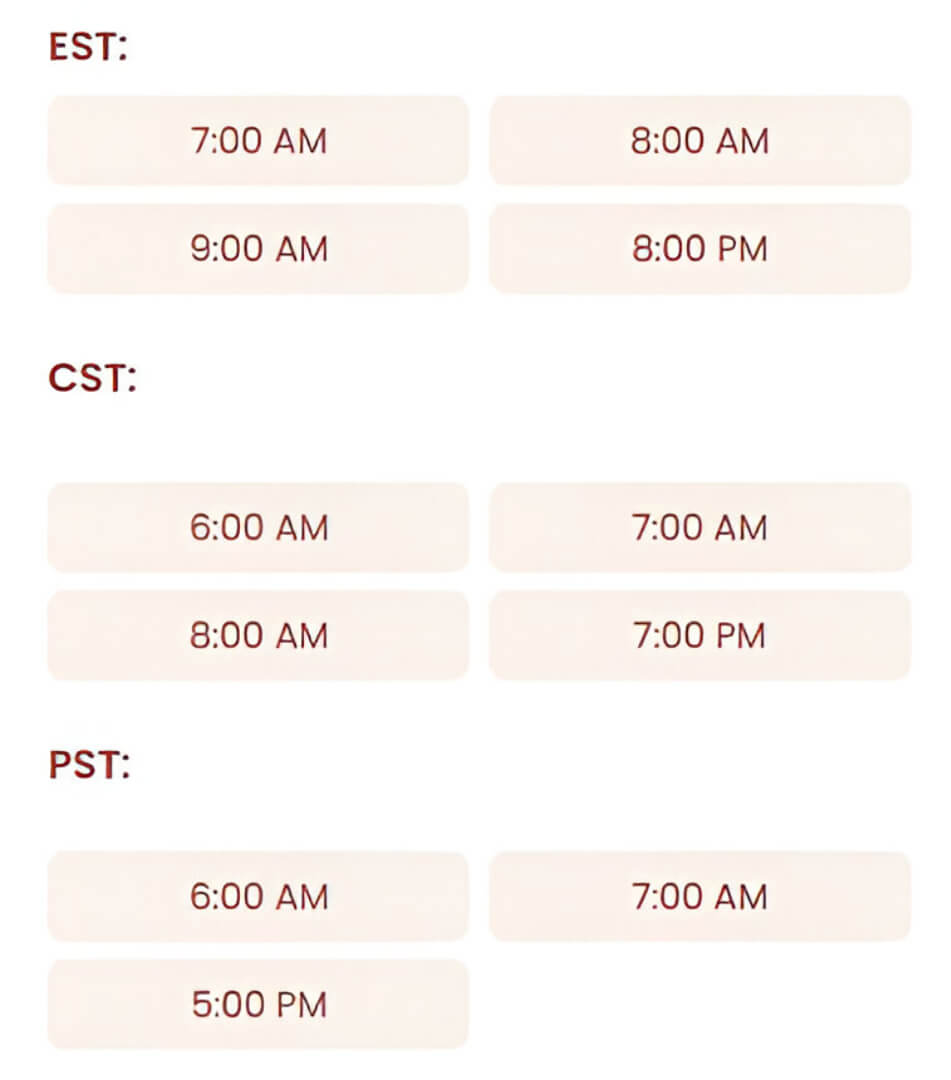The width and height of the screenshot is (951, 1080).
Task: Select 8:00 PM in the EST section
Action: pos(700,249)
